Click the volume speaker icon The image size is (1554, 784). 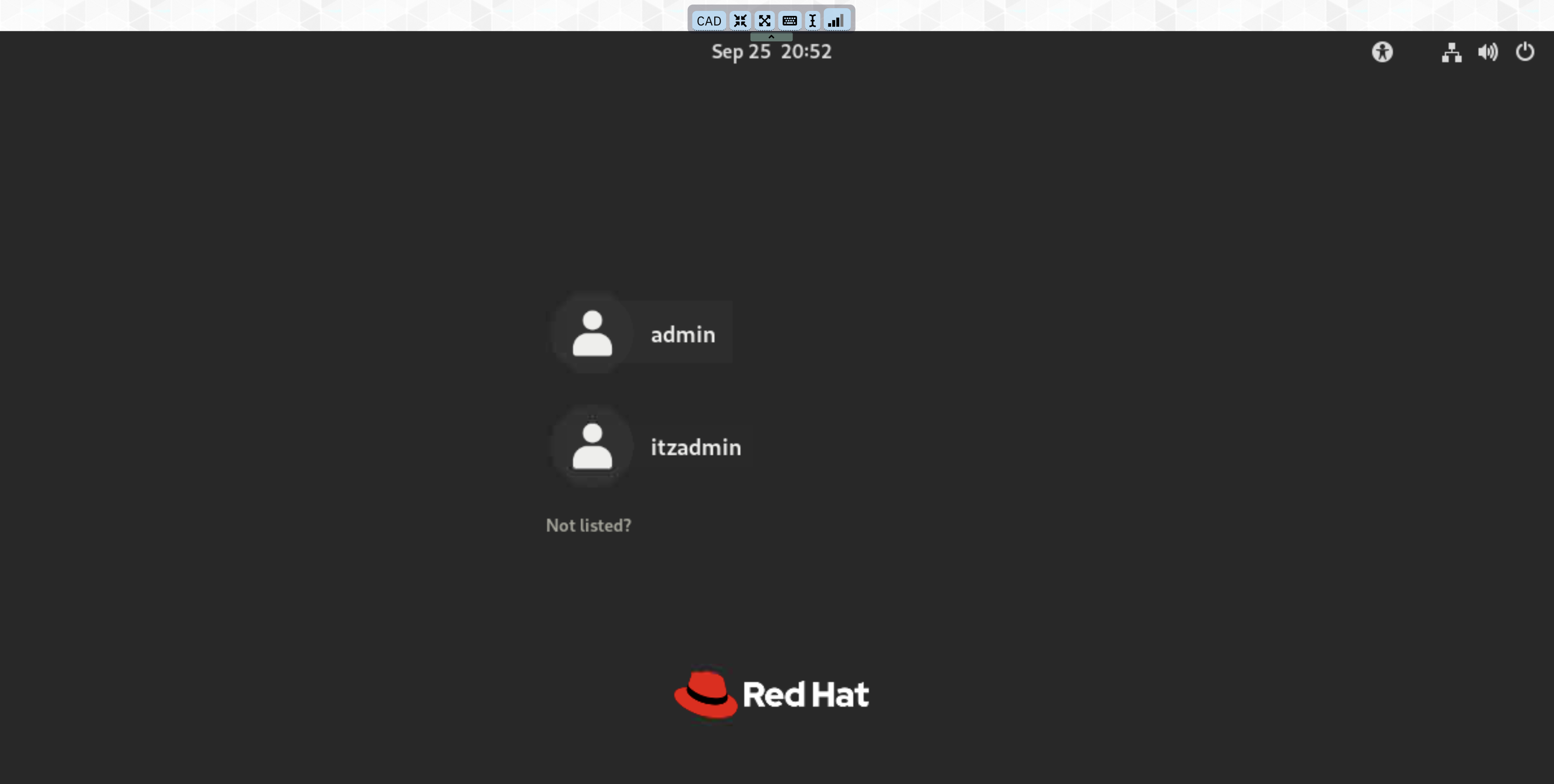(x=1488, y=52)
